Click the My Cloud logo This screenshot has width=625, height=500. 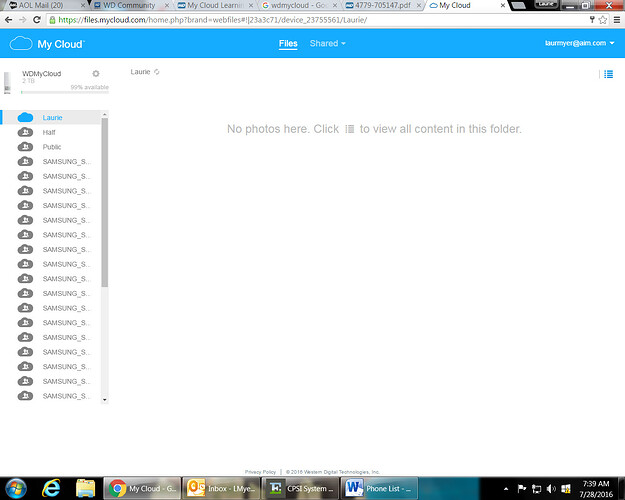click(x=47, y=43)
